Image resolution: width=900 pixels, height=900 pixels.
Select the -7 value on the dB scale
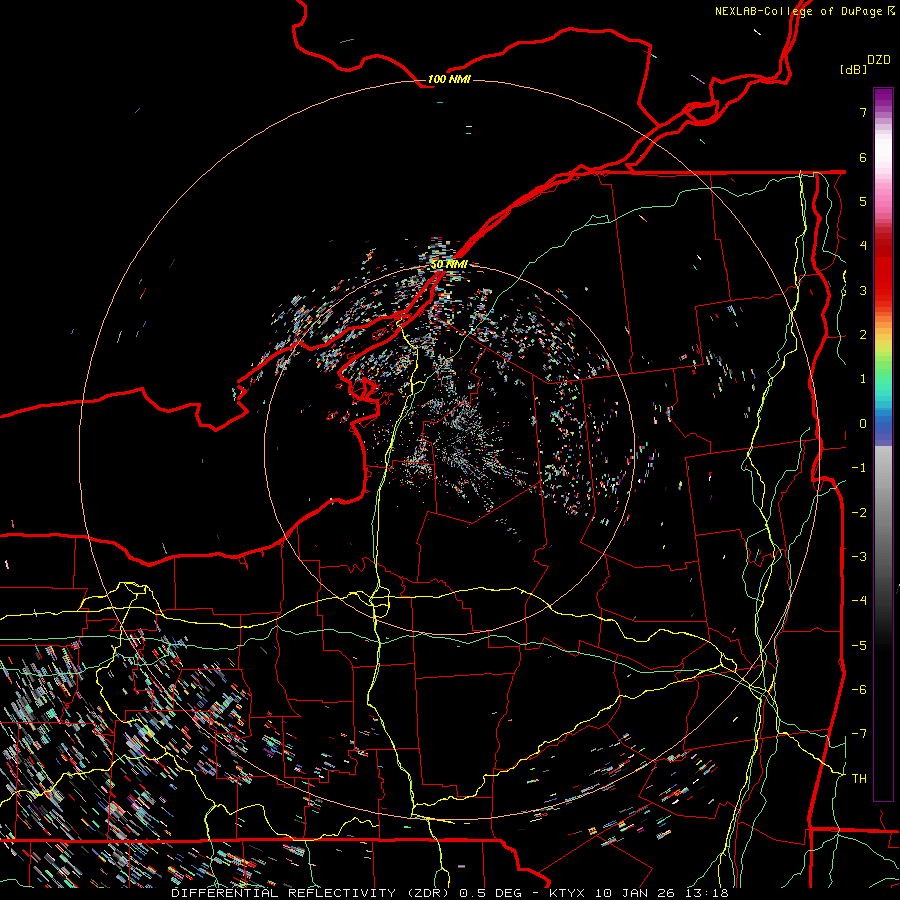tap(859, 734)
